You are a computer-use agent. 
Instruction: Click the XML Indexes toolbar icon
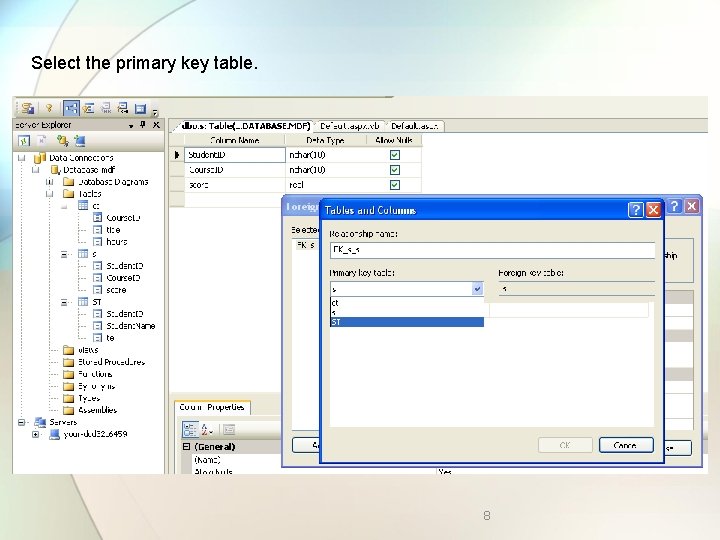click(x=123, y=108)
